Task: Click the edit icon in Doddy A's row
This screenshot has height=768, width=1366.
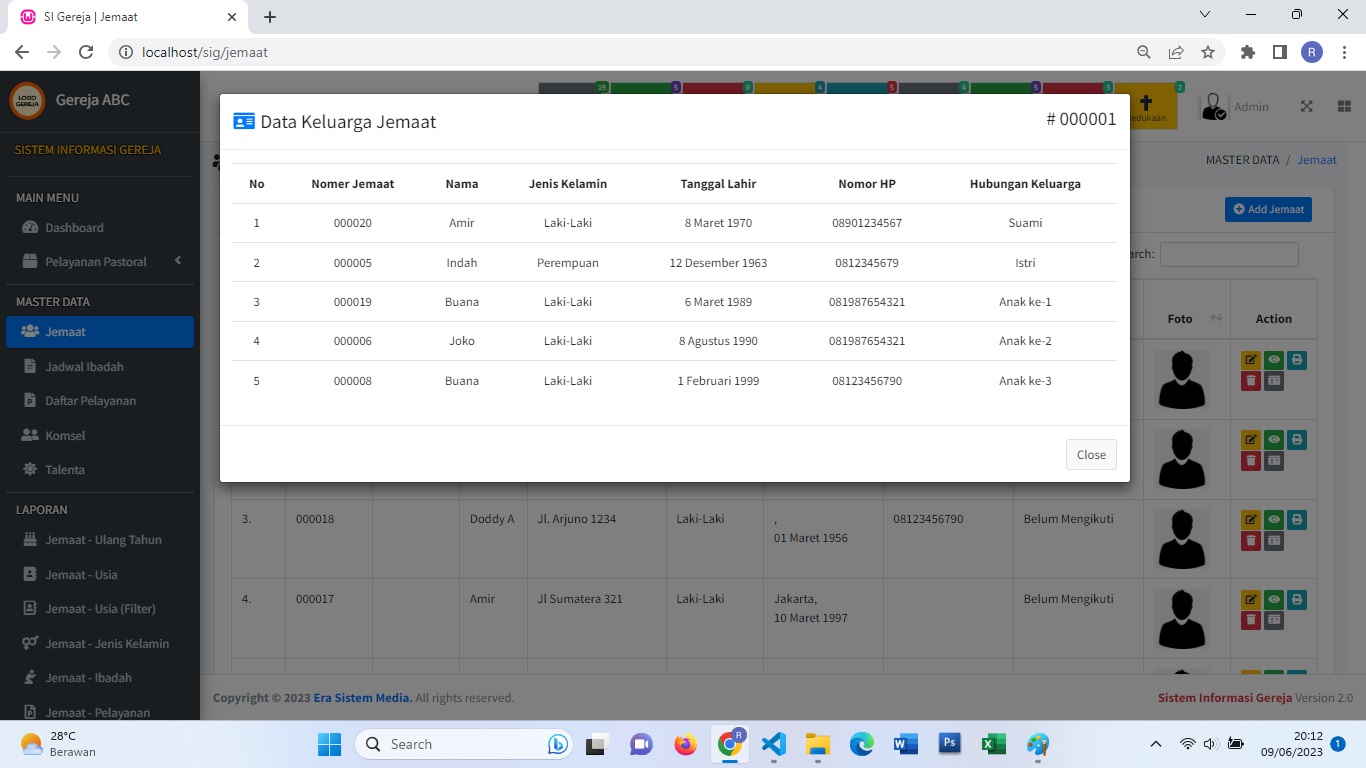Action: [x=1251, y=520]
